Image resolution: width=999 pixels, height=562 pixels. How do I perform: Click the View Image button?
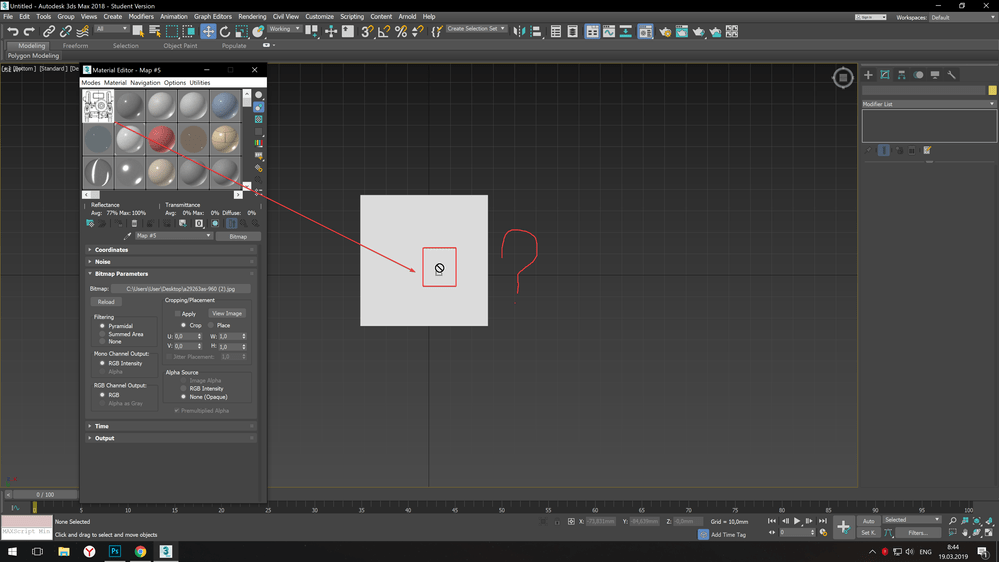tap(227, 313)
